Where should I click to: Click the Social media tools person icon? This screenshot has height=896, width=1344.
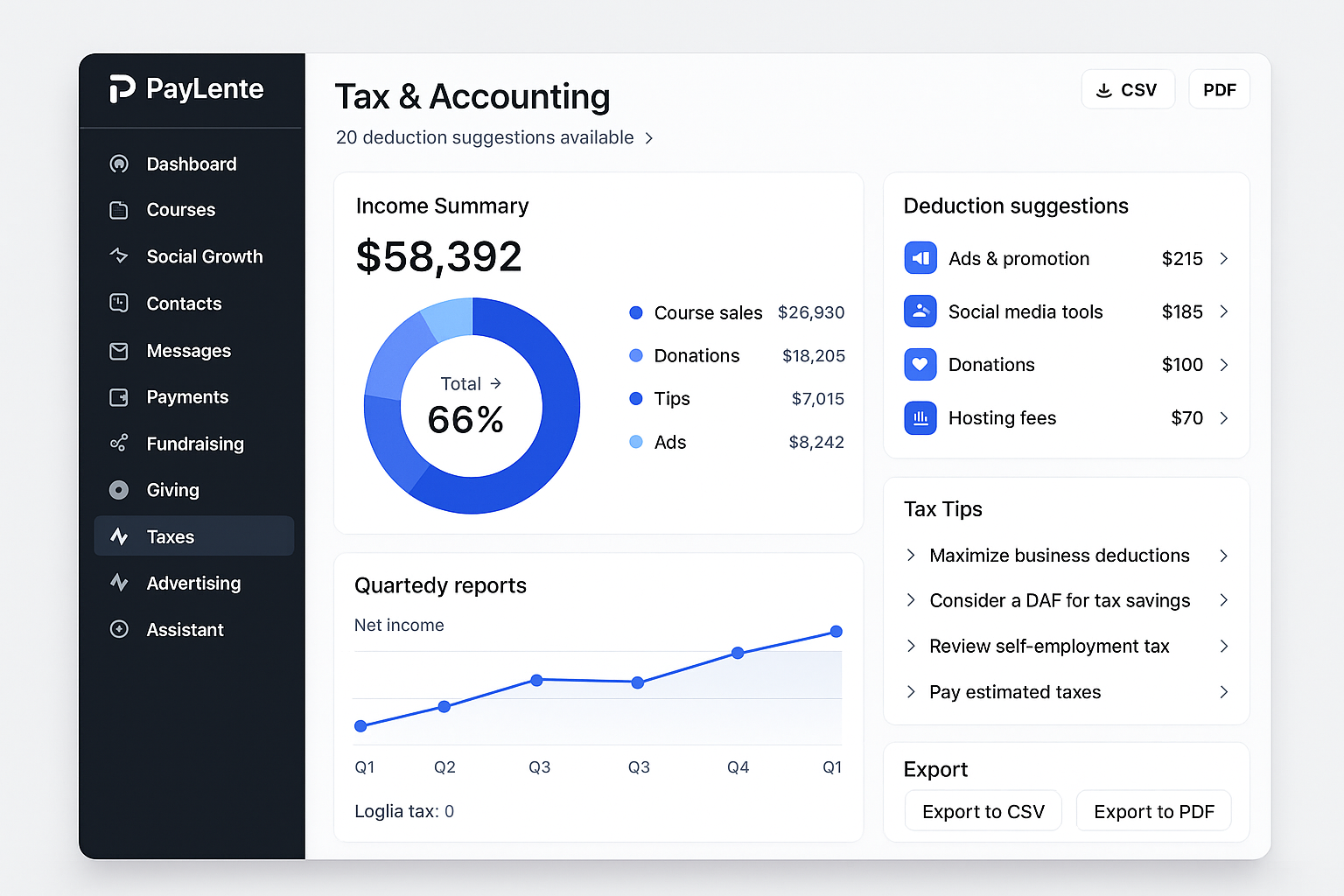pos(920,311)
